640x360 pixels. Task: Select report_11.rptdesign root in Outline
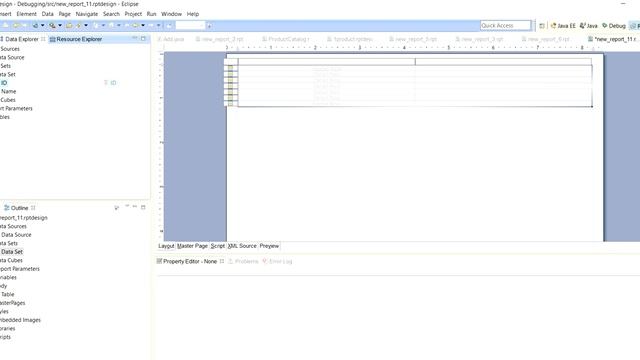pos(24,218)
